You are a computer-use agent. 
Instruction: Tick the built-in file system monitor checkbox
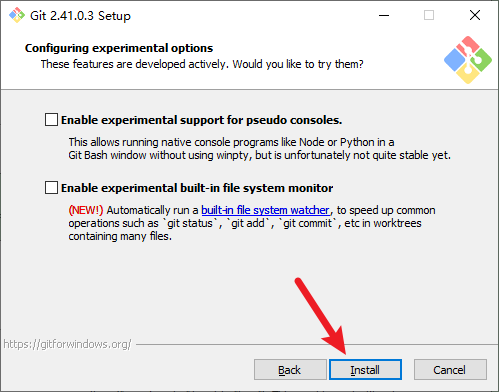[51, 188]
